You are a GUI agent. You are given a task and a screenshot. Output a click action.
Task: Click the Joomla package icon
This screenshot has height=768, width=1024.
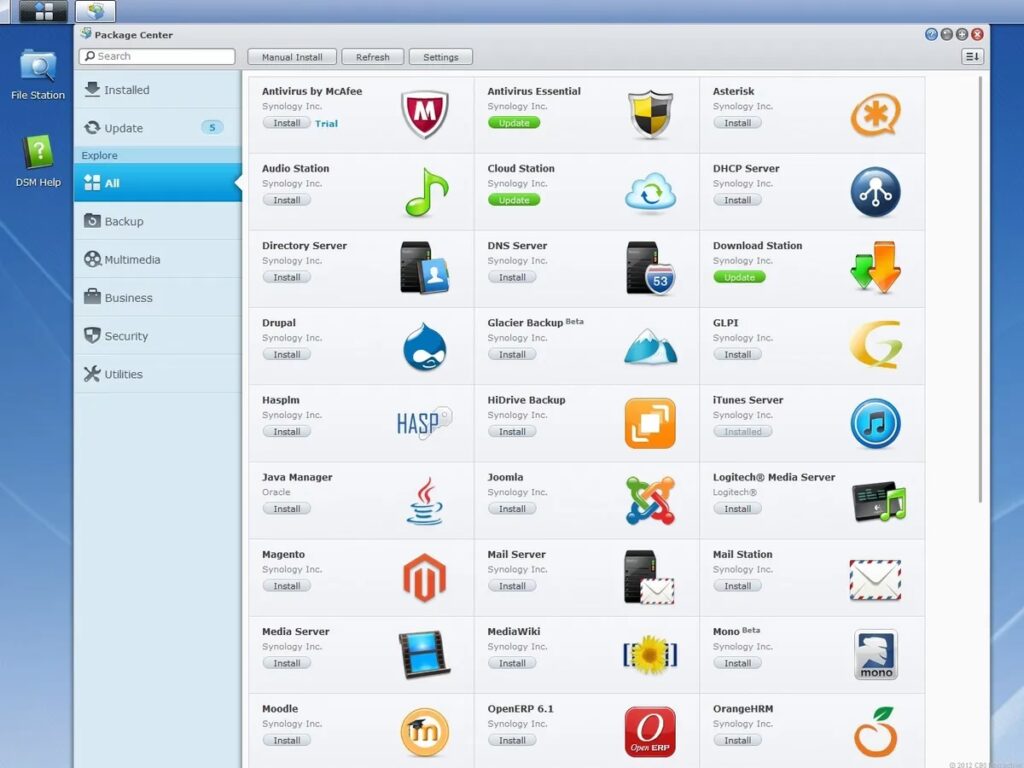click(650, 500)
